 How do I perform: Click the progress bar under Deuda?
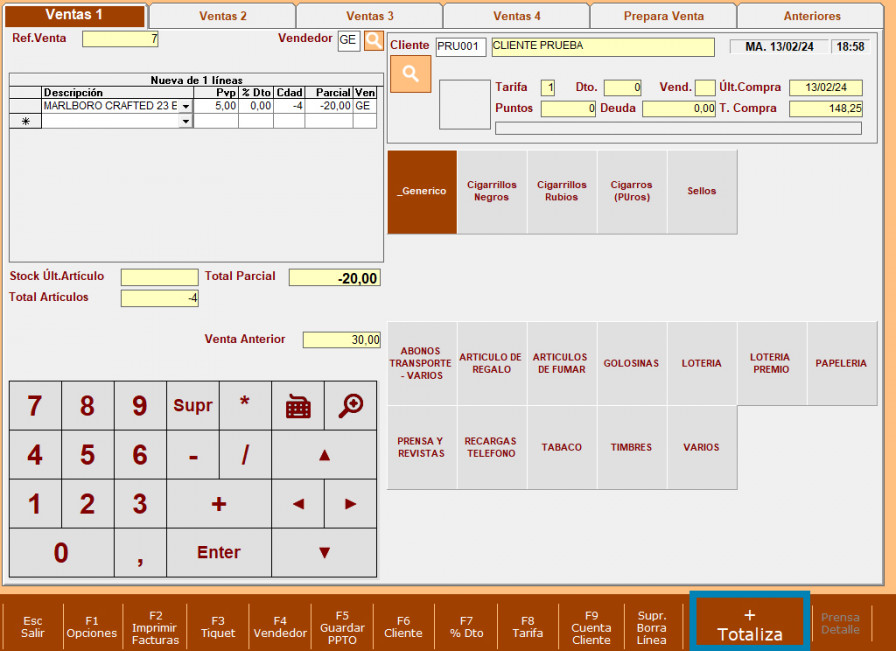click(x=678, y=128)
